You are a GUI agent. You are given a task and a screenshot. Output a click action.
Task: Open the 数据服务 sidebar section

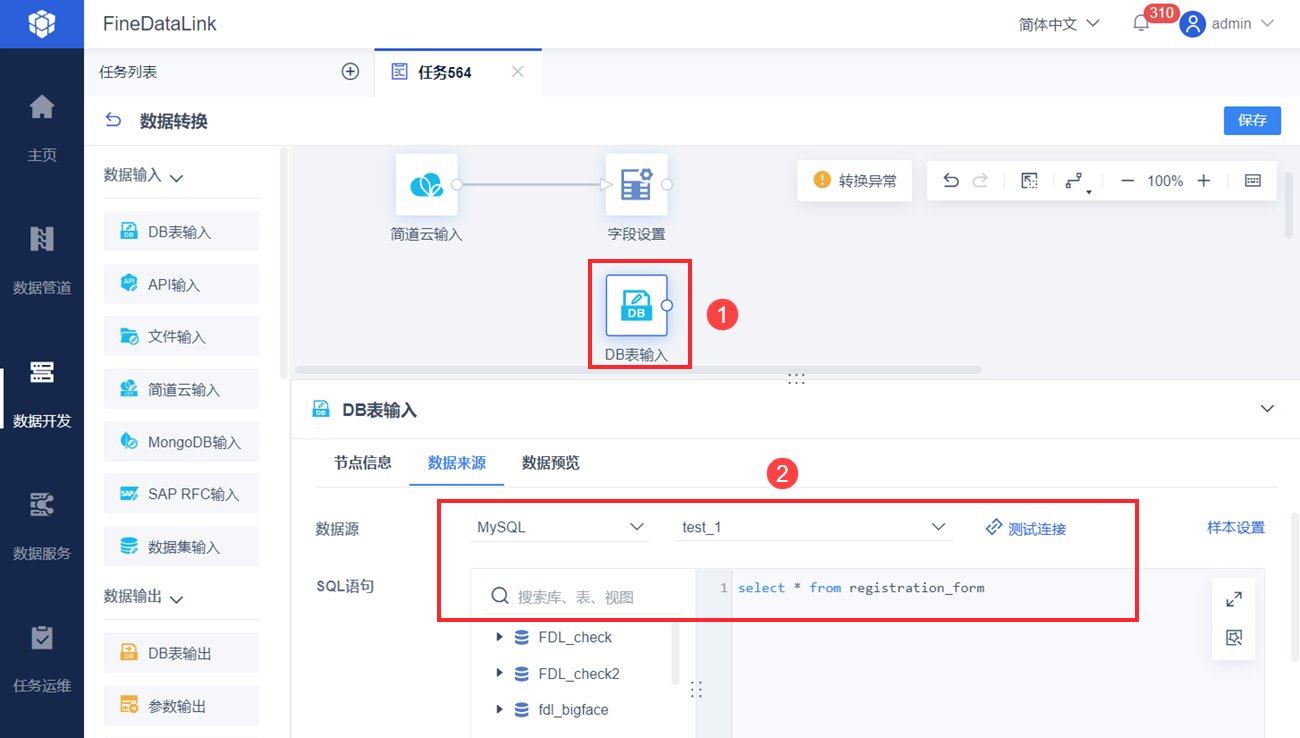point(42,526)
